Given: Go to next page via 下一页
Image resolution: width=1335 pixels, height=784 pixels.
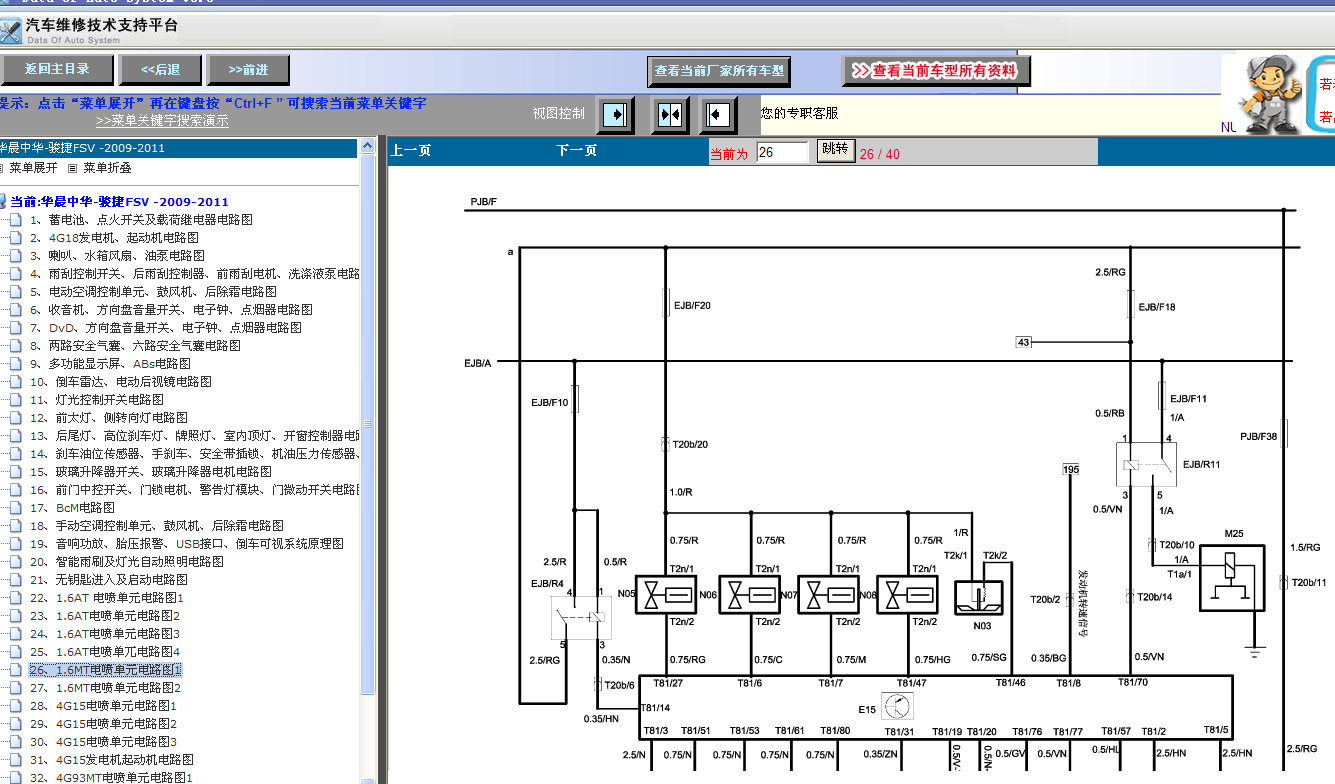Looking at the screenshot, I should pyautogui.click(x=577, y=151).
